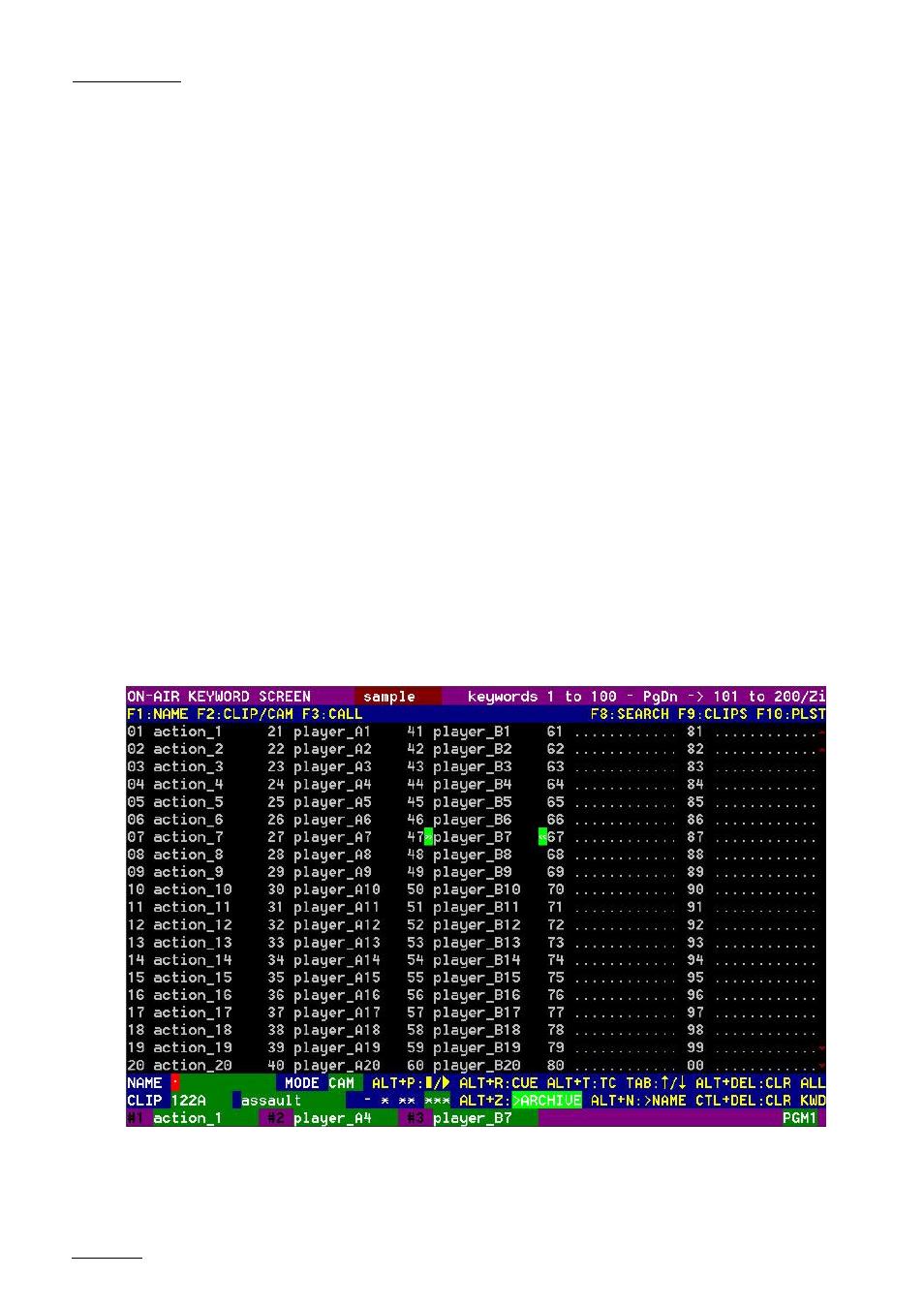Select keyword 21 player_A1

pyautogui.click(x=320, y=732)
